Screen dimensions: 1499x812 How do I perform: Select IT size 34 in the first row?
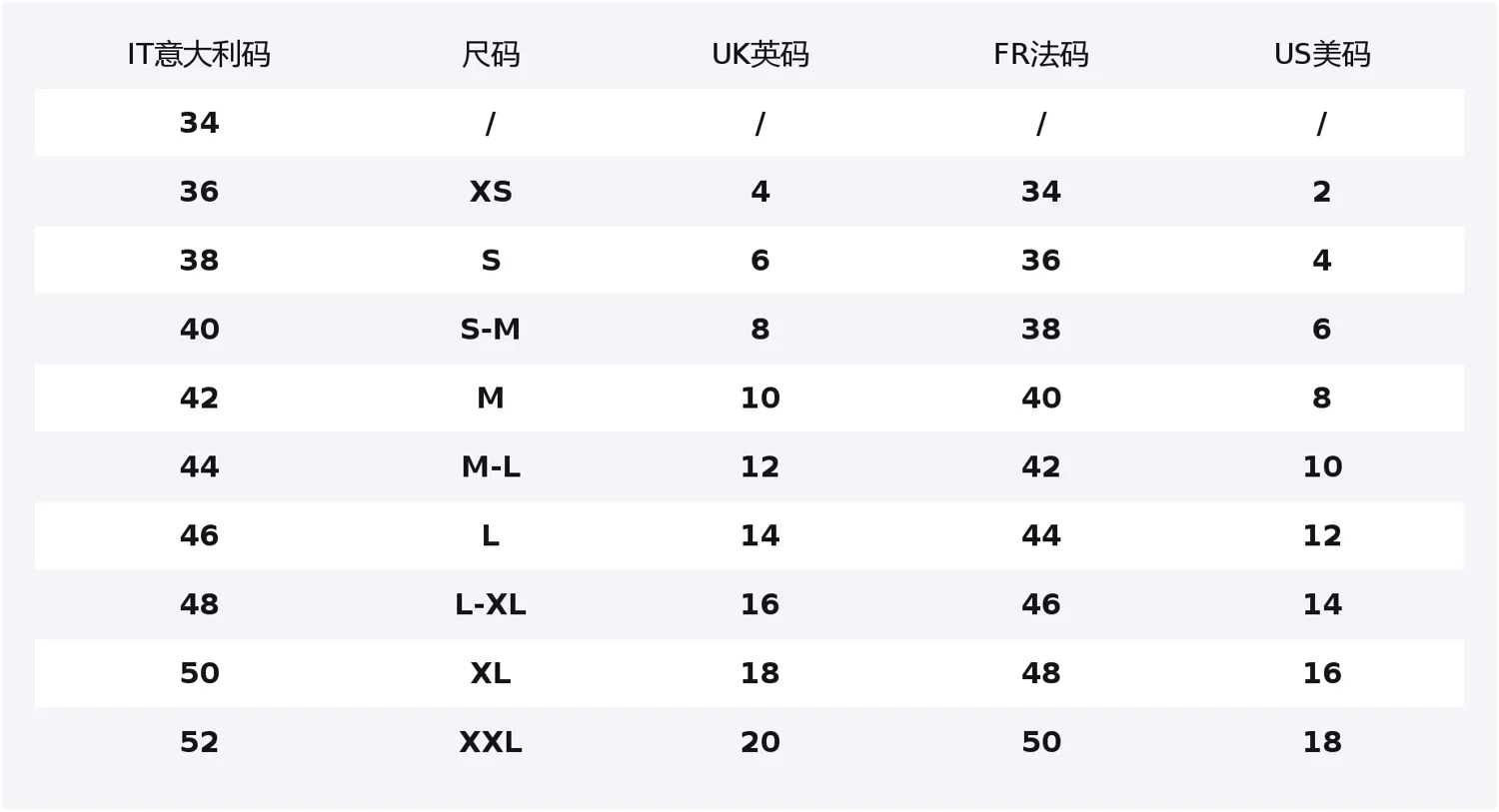point(199,123)
